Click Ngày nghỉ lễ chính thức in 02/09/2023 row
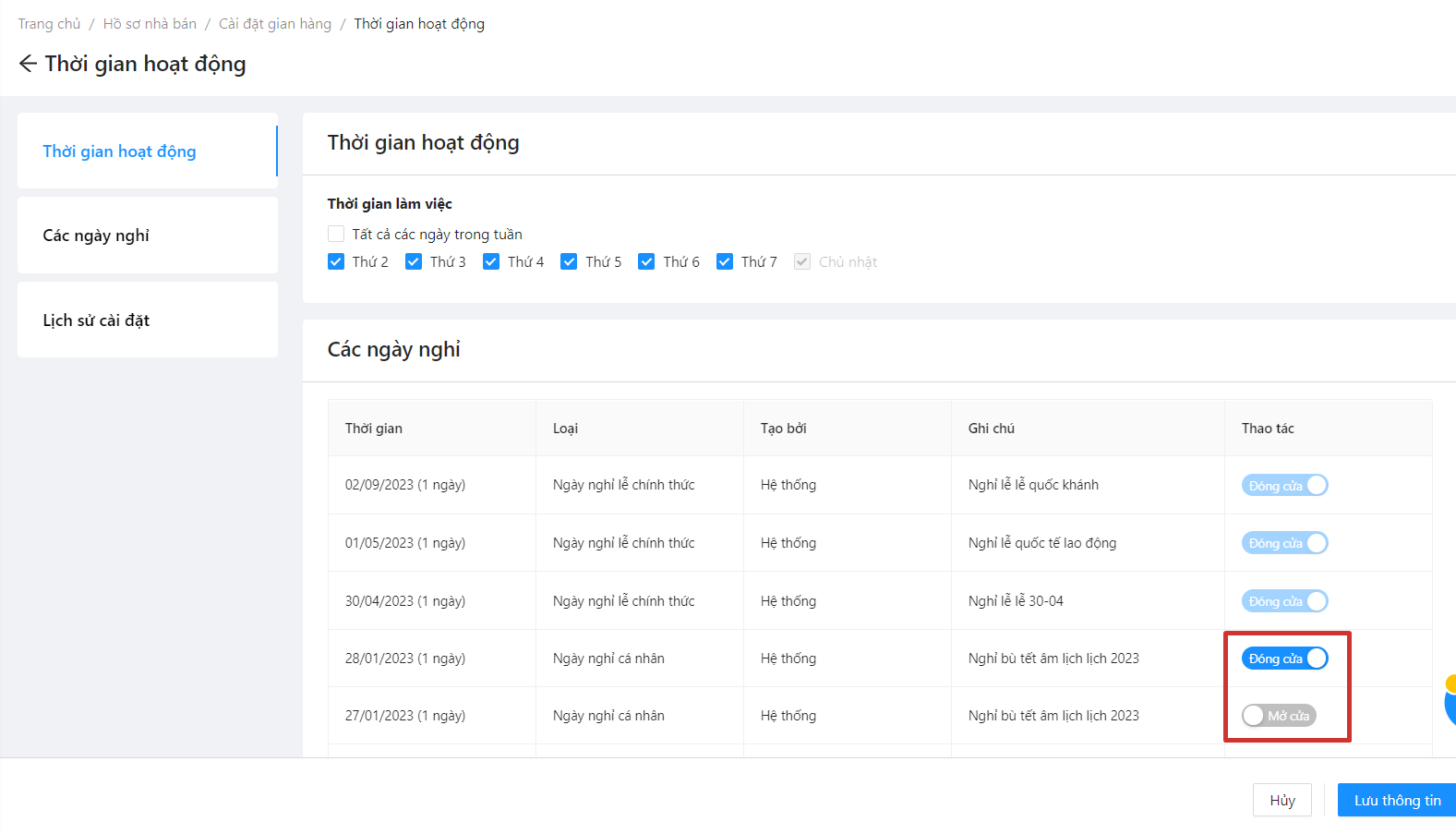 pos(623,485)
